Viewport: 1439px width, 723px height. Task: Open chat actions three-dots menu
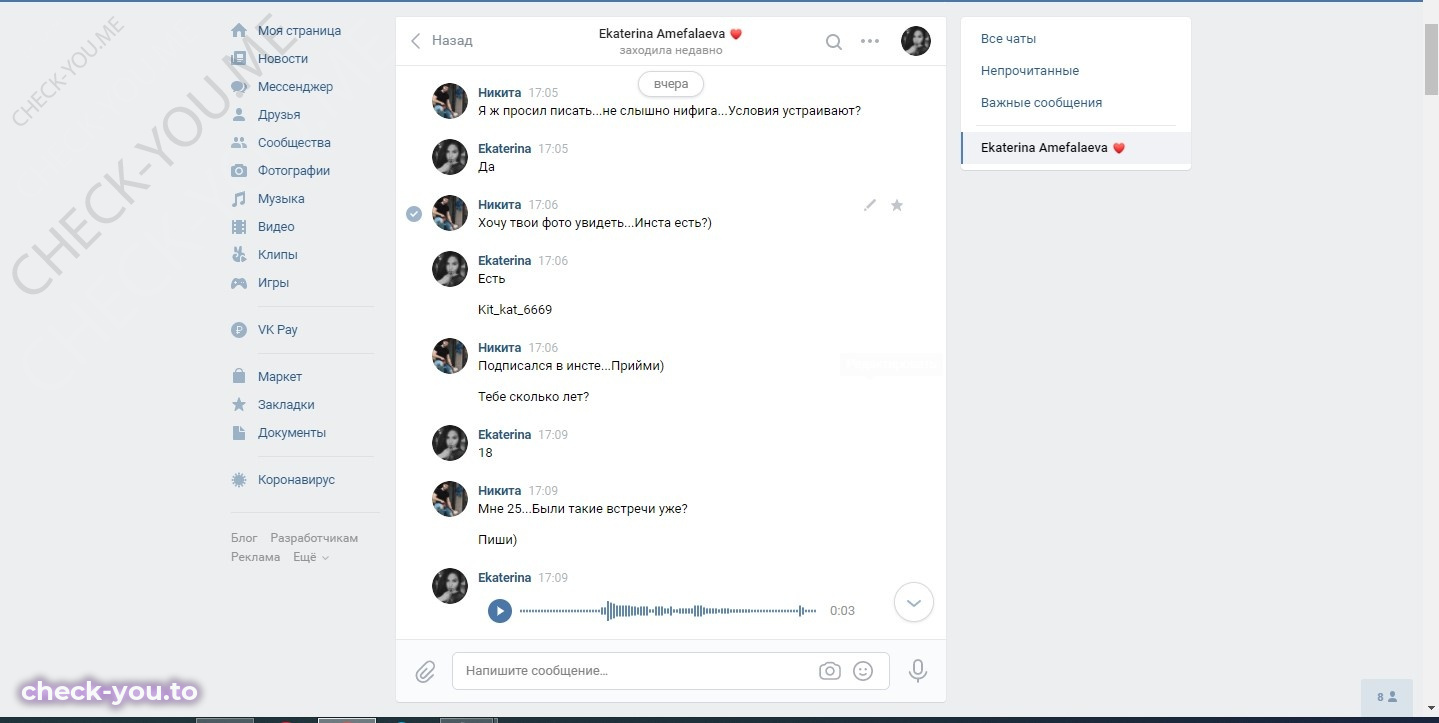[870, 42]
